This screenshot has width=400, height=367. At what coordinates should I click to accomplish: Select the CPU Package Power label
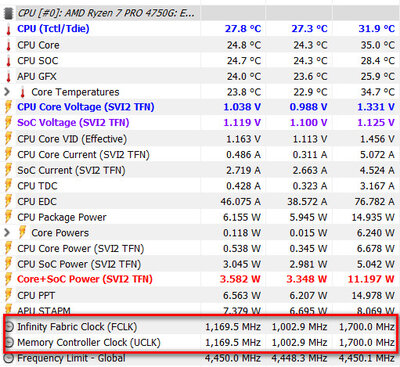click(62, 217)
